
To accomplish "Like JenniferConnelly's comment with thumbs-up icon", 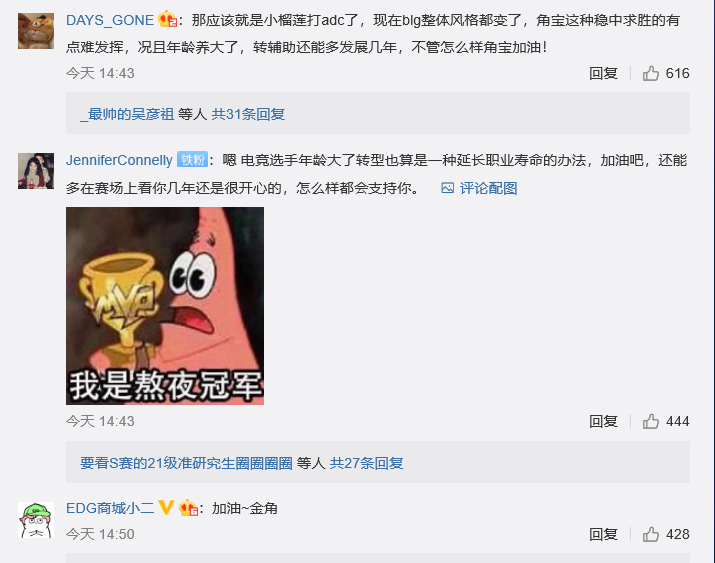I will click(x=650, y=421).
